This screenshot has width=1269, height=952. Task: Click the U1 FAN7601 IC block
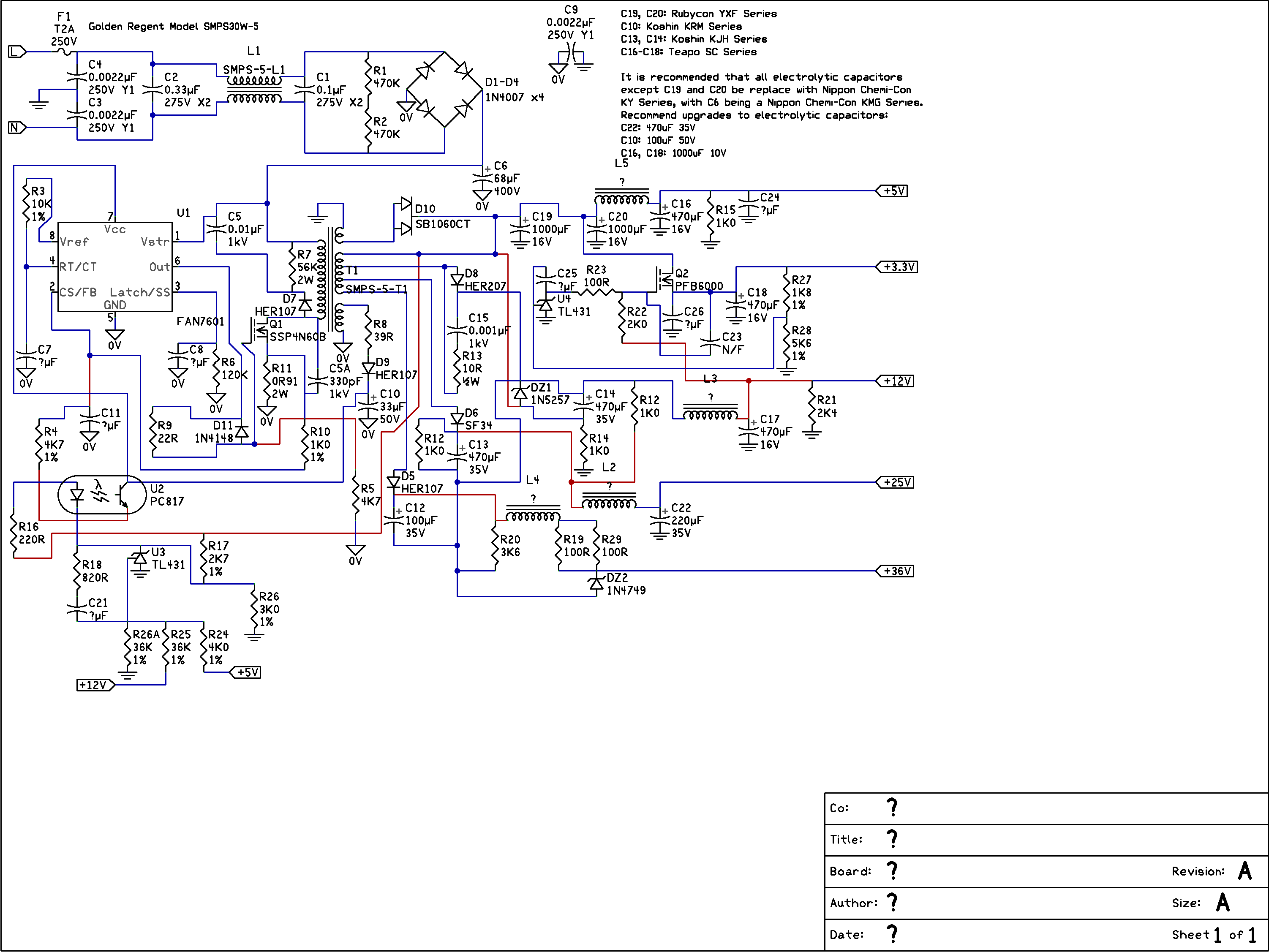tap(115, 267)
